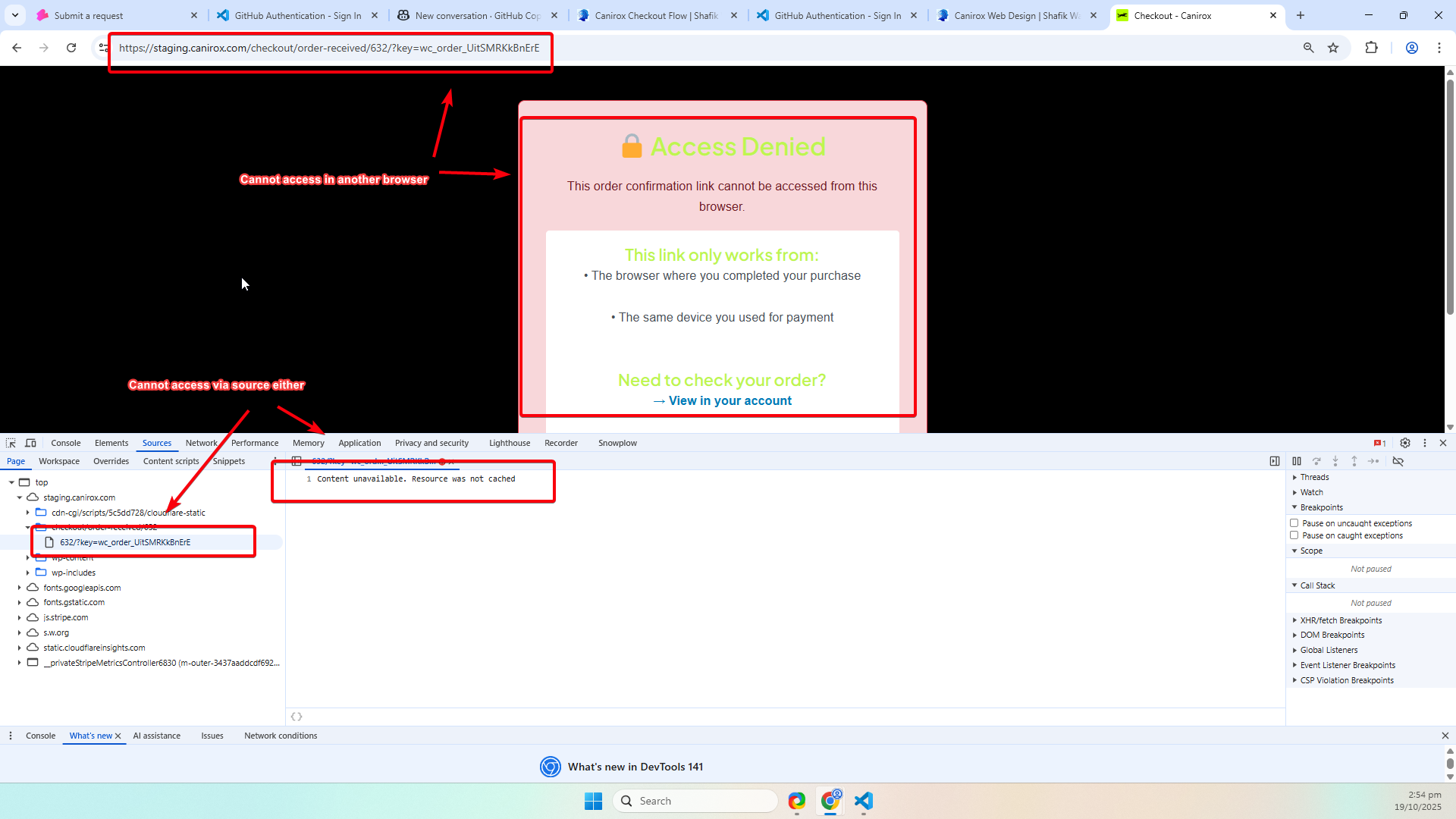Bookmark this page with star icon
This screenshot has height=819, width=1456.
tap(1333, 48)
